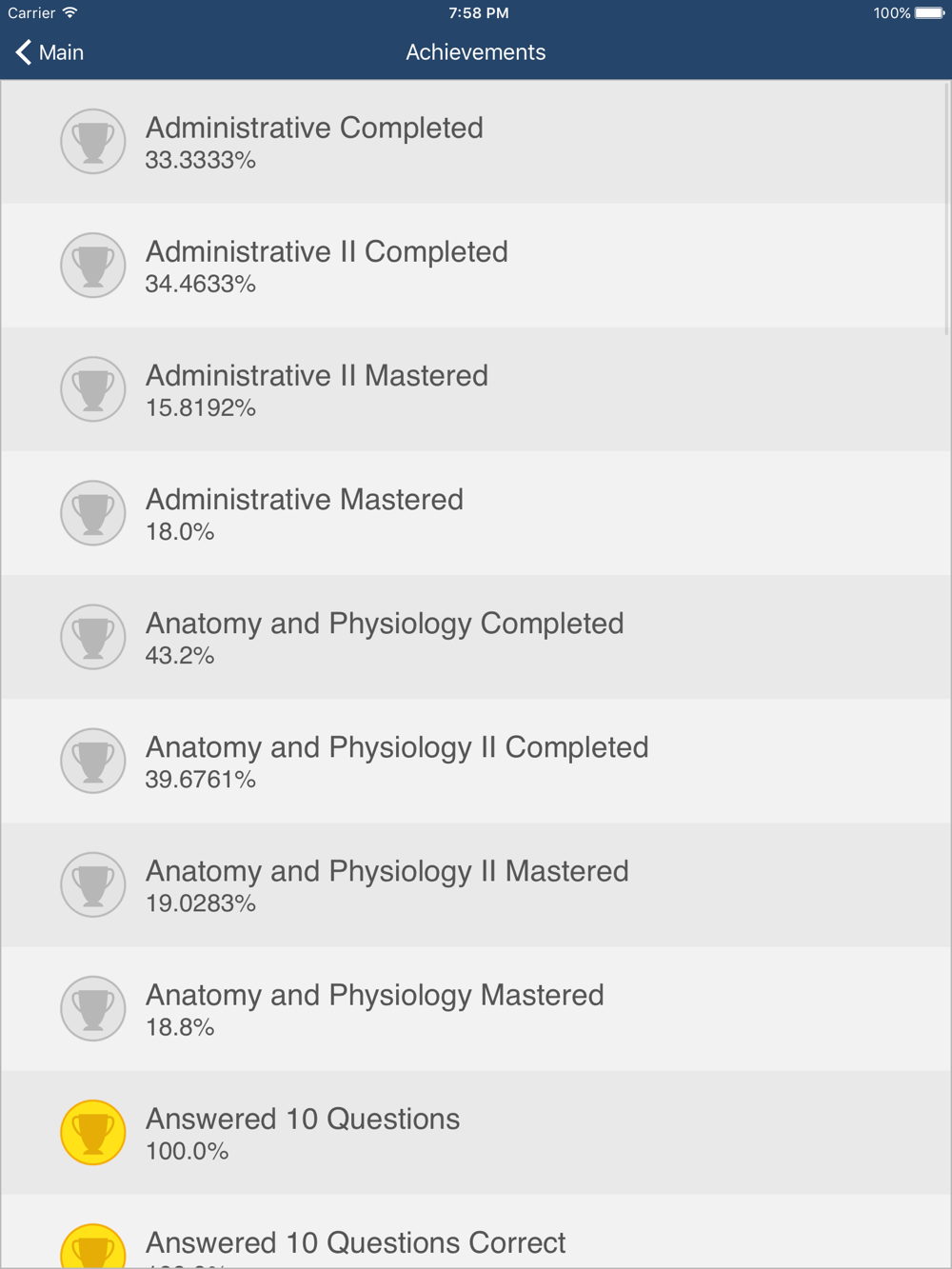The image size is (952, 1269).
Task: Tap the Administrative Completed trophy icon
Action: pos(93,142)
